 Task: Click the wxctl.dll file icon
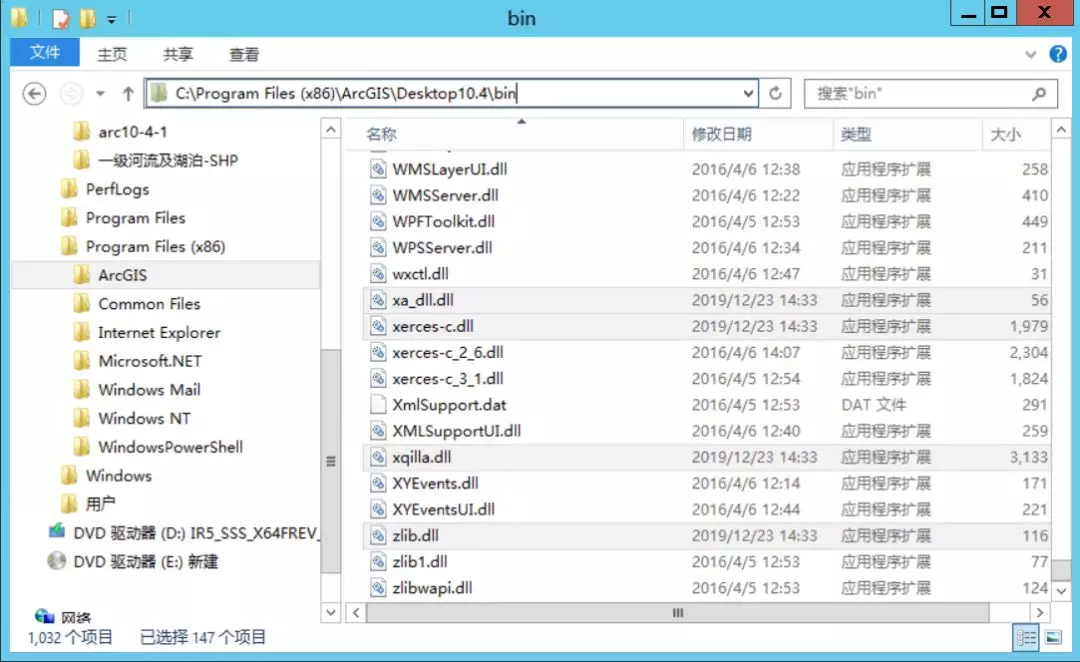377,274
